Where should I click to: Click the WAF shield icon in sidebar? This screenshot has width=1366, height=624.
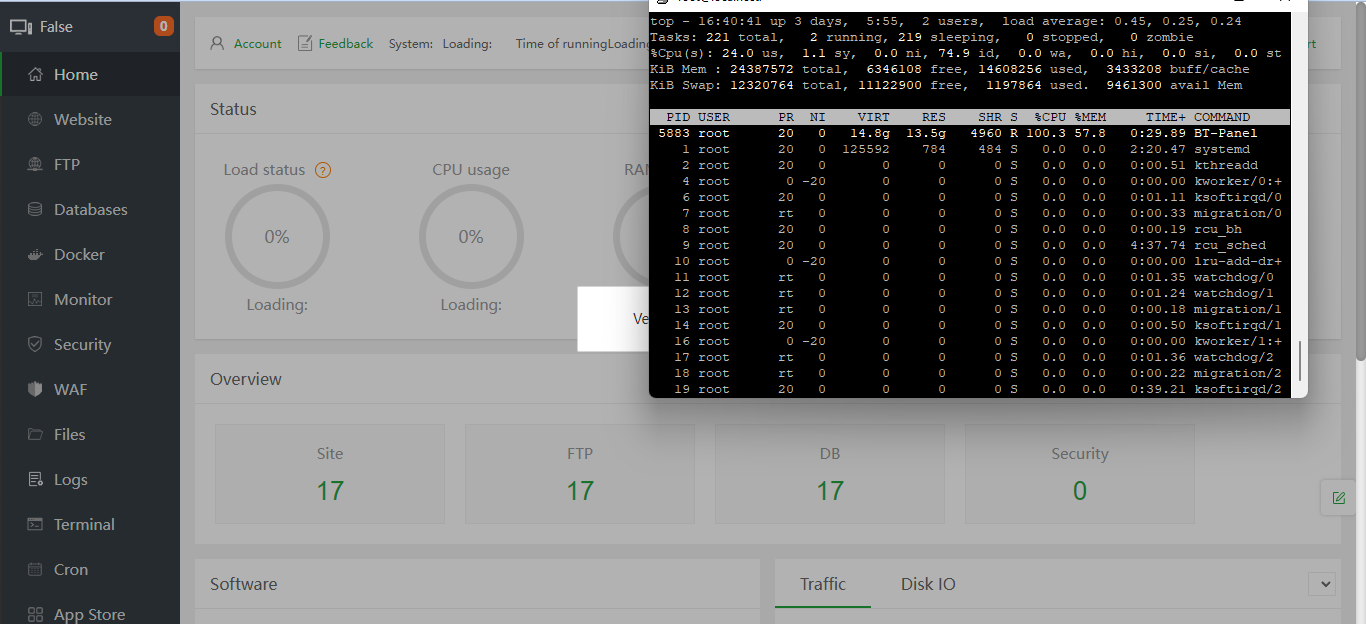tap(35, 390)
